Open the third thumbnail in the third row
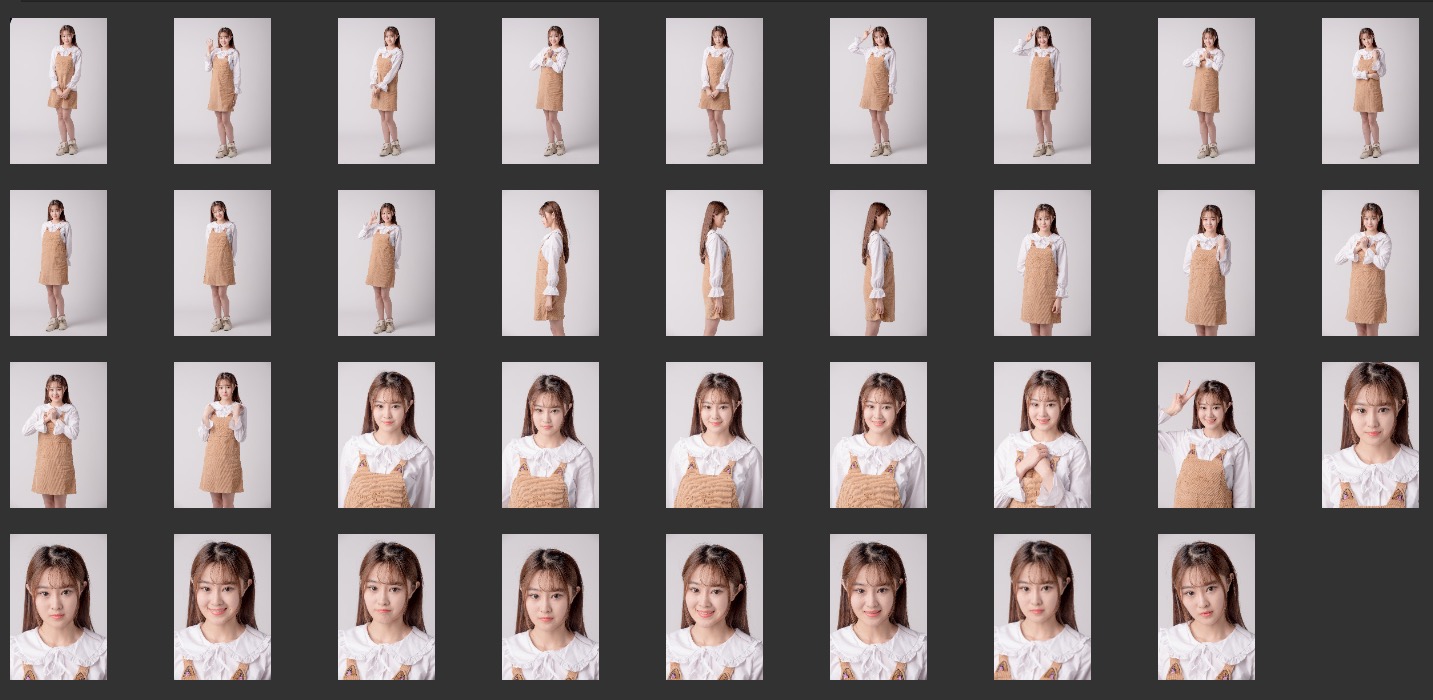The height and width of the screenshot is (700, 1433). [x=386, y=435]
